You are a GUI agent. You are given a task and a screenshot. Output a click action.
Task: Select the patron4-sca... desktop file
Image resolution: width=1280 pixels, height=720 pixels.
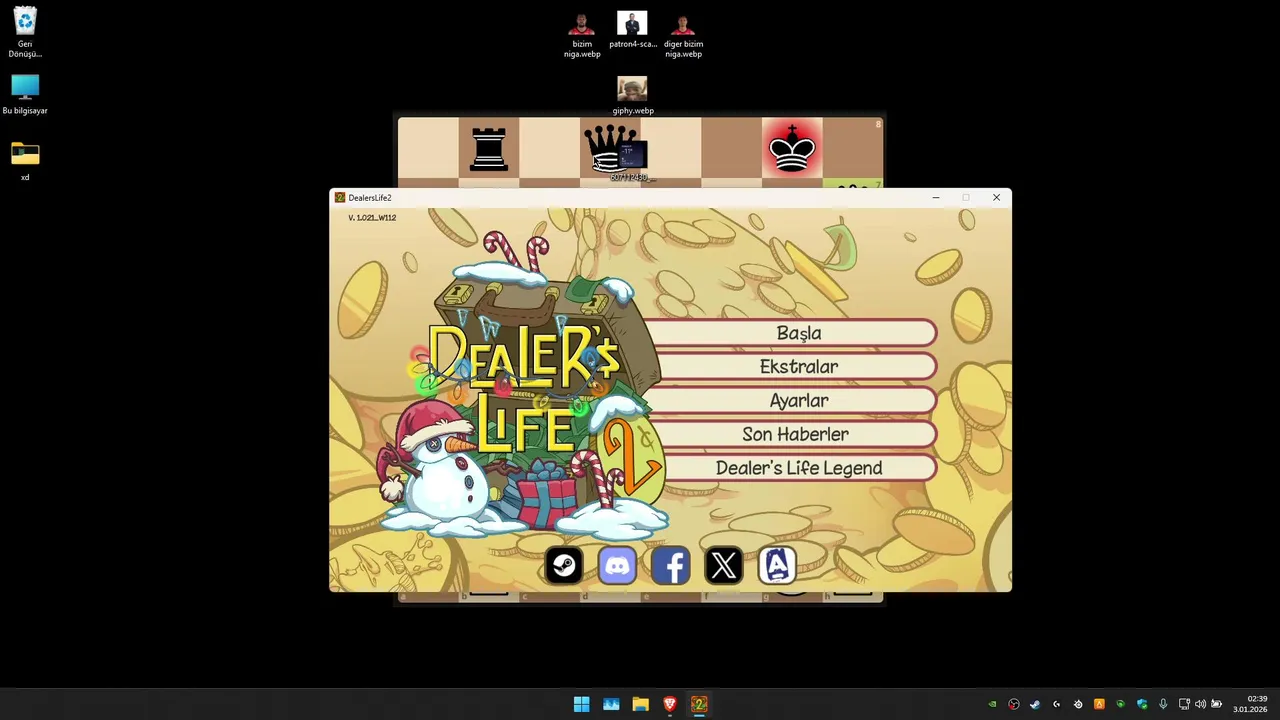coord(632,30)
